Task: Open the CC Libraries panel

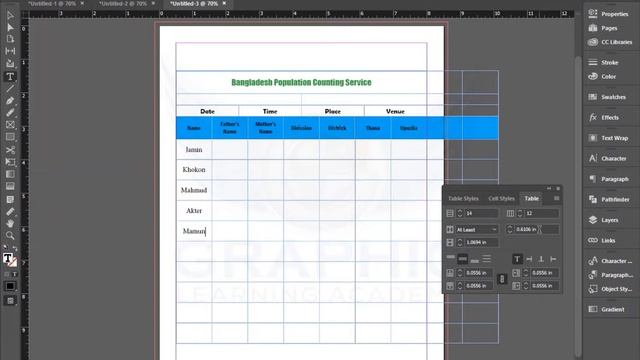Action: pos(610,42)
